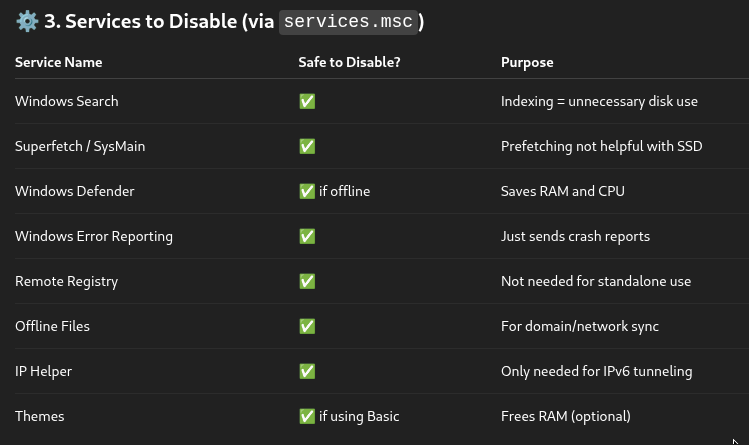Click the Remote Registry service name
The image size is (749, 445).
[x=67, y=281]
